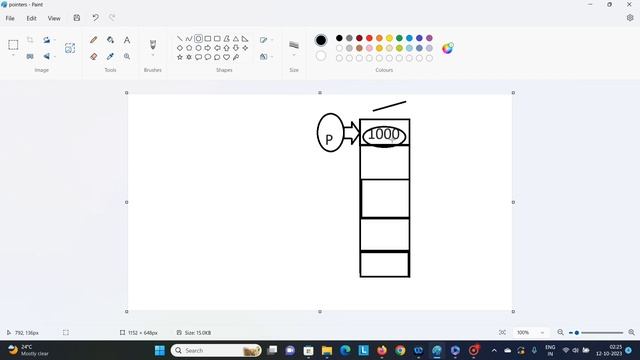Select the Text tool
The height and width of the screenshot is (360, 640).
coord(127,40)
